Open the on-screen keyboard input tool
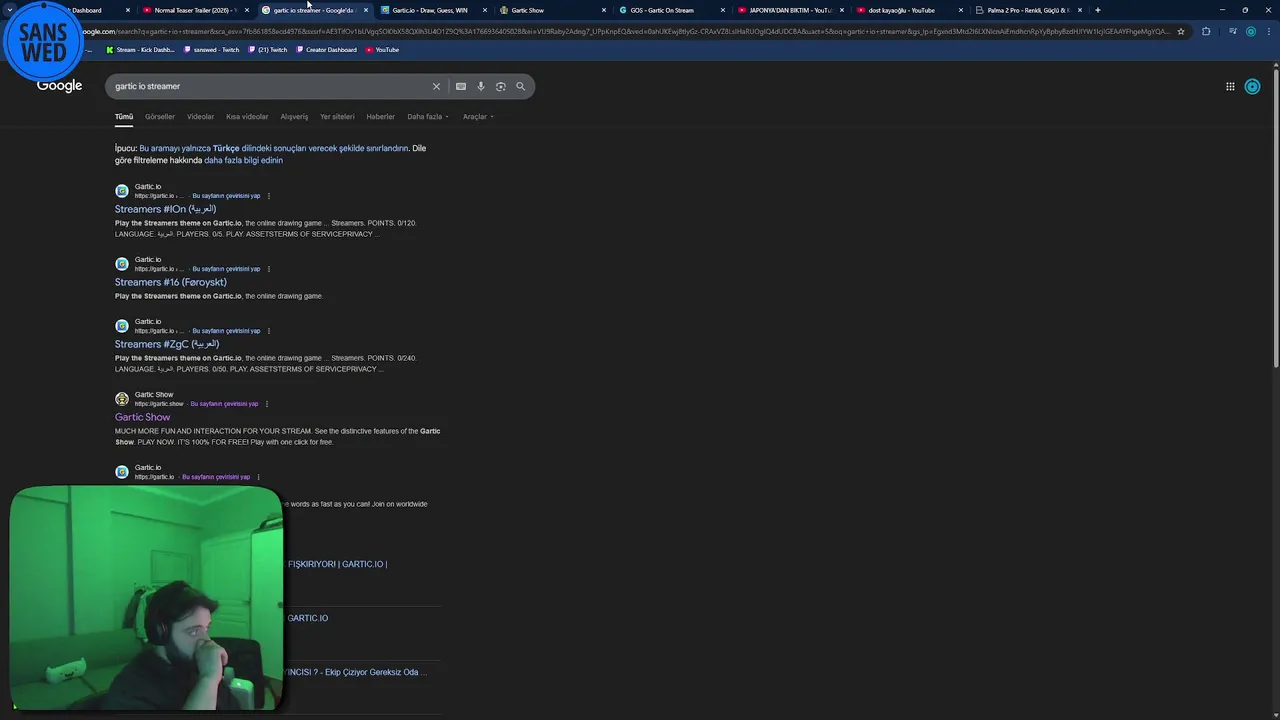 [461, 86]
